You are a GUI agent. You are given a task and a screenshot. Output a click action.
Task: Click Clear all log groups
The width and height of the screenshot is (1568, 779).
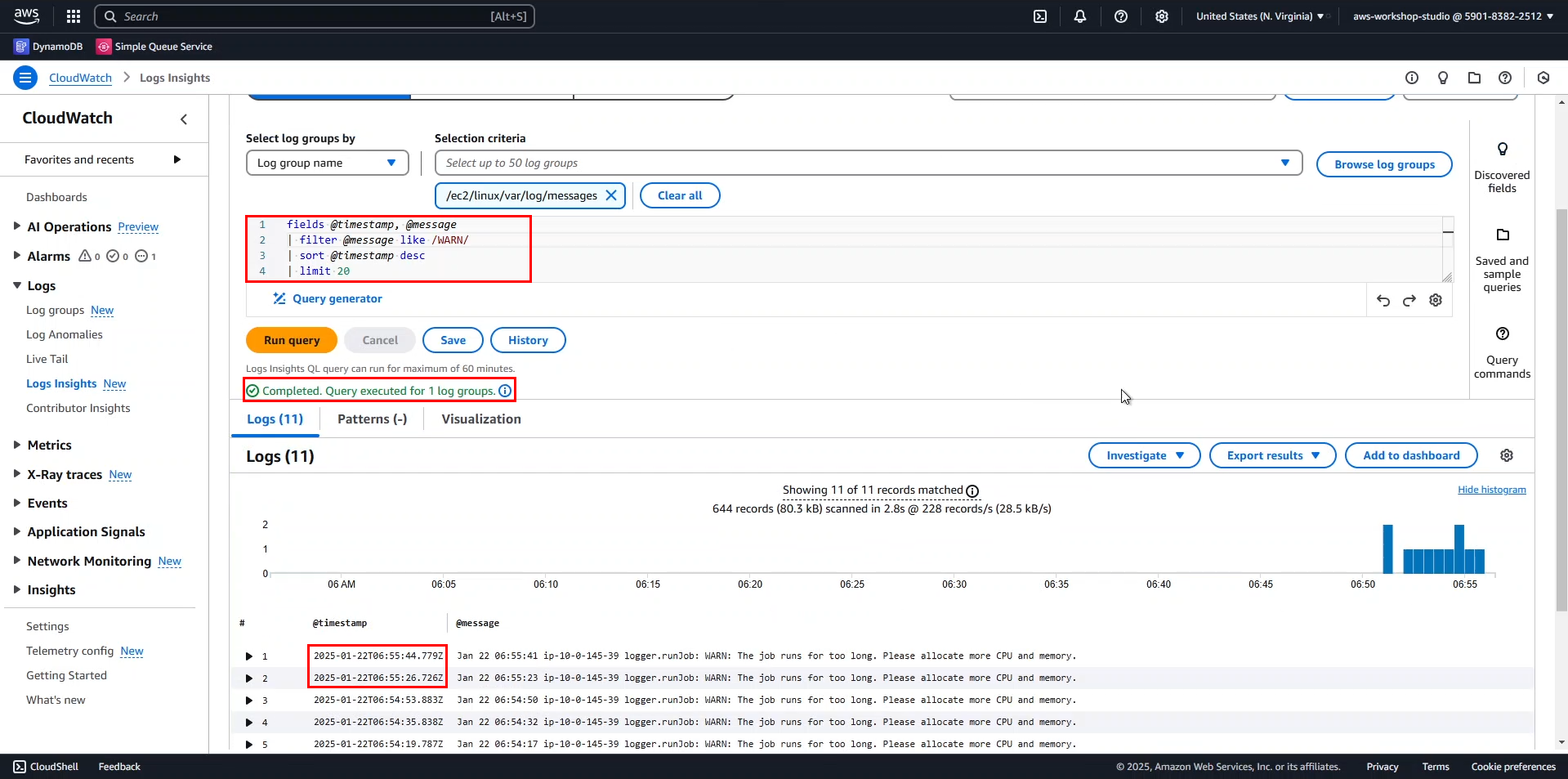click(680, 195)
